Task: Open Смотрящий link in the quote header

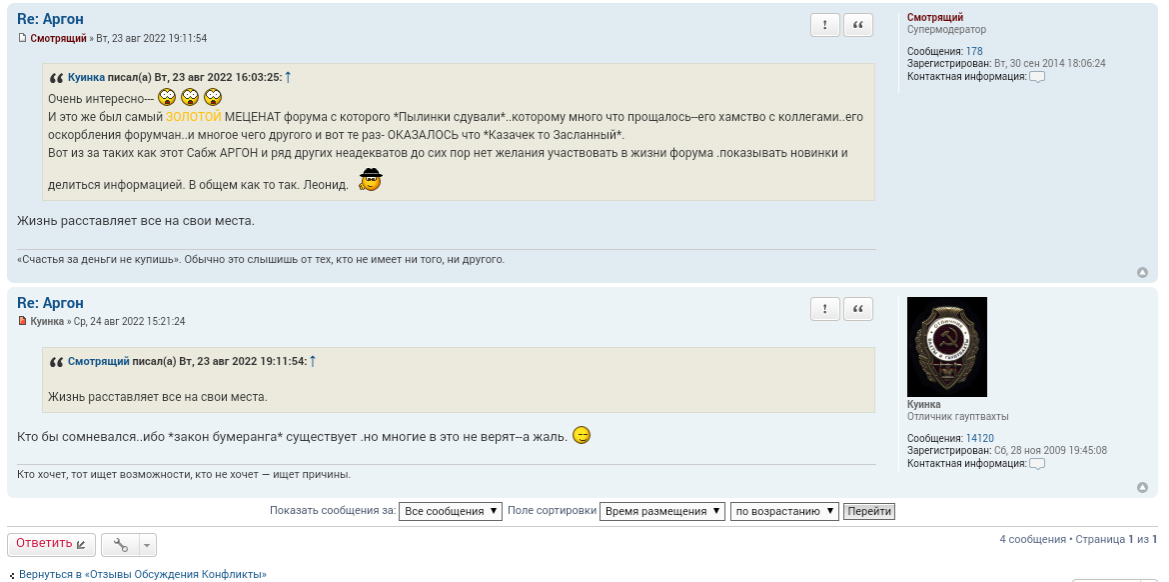Action: tap(98, 361)
